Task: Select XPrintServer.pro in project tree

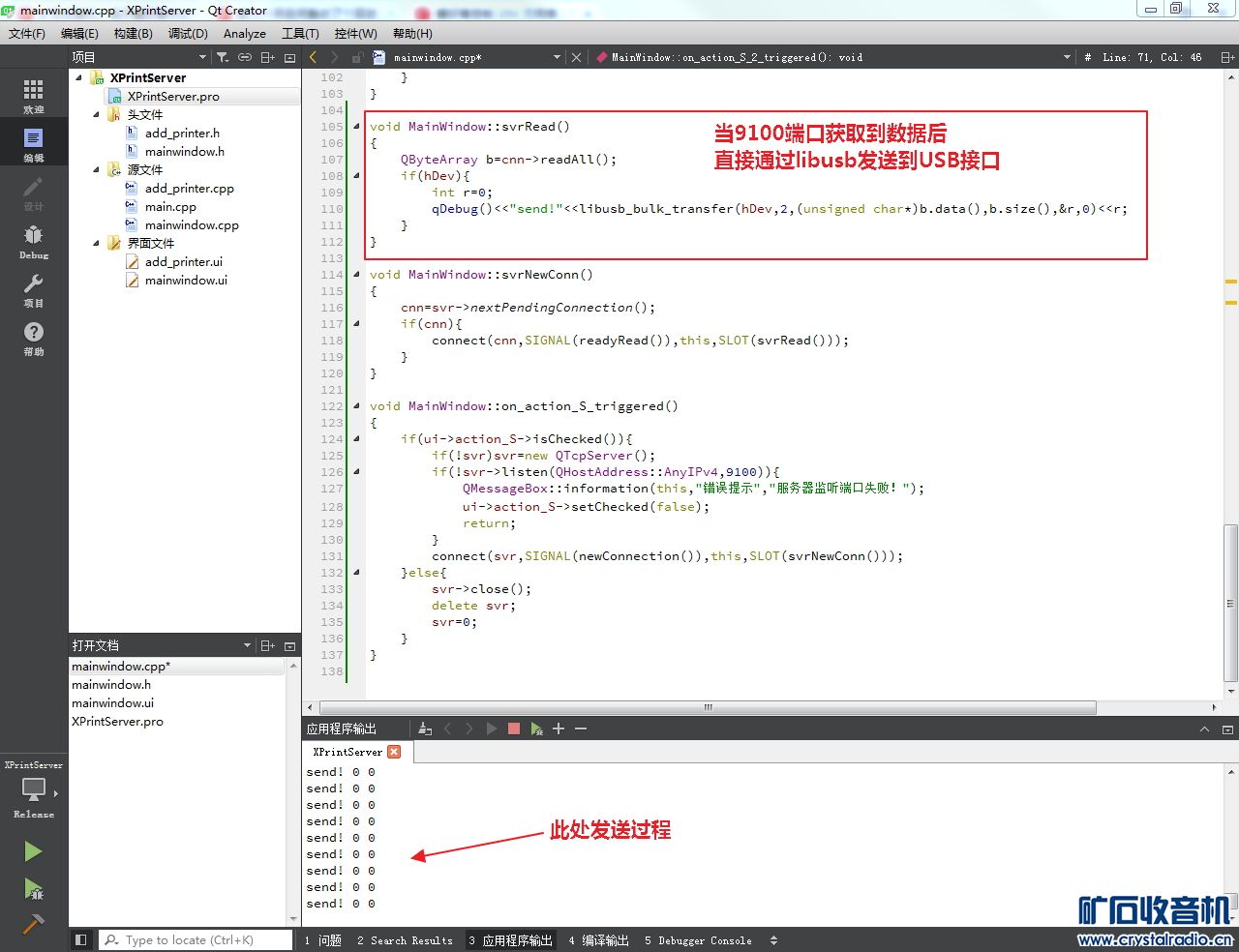Action: tap(173, 96)
